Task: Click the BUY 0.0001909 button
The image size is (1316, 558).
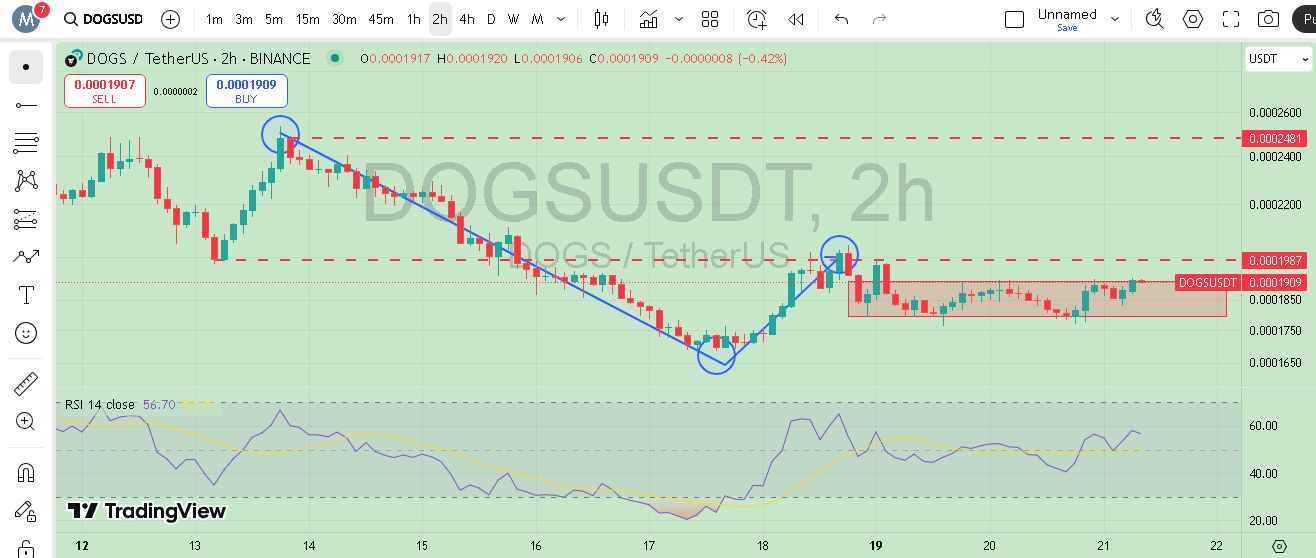Action: tap(247, 91)
